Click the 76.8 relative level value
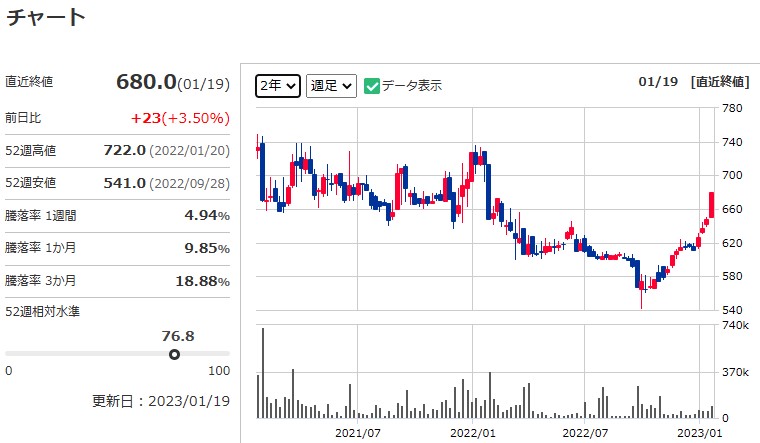This screenshot has height=443, width=760. point(178,336)
